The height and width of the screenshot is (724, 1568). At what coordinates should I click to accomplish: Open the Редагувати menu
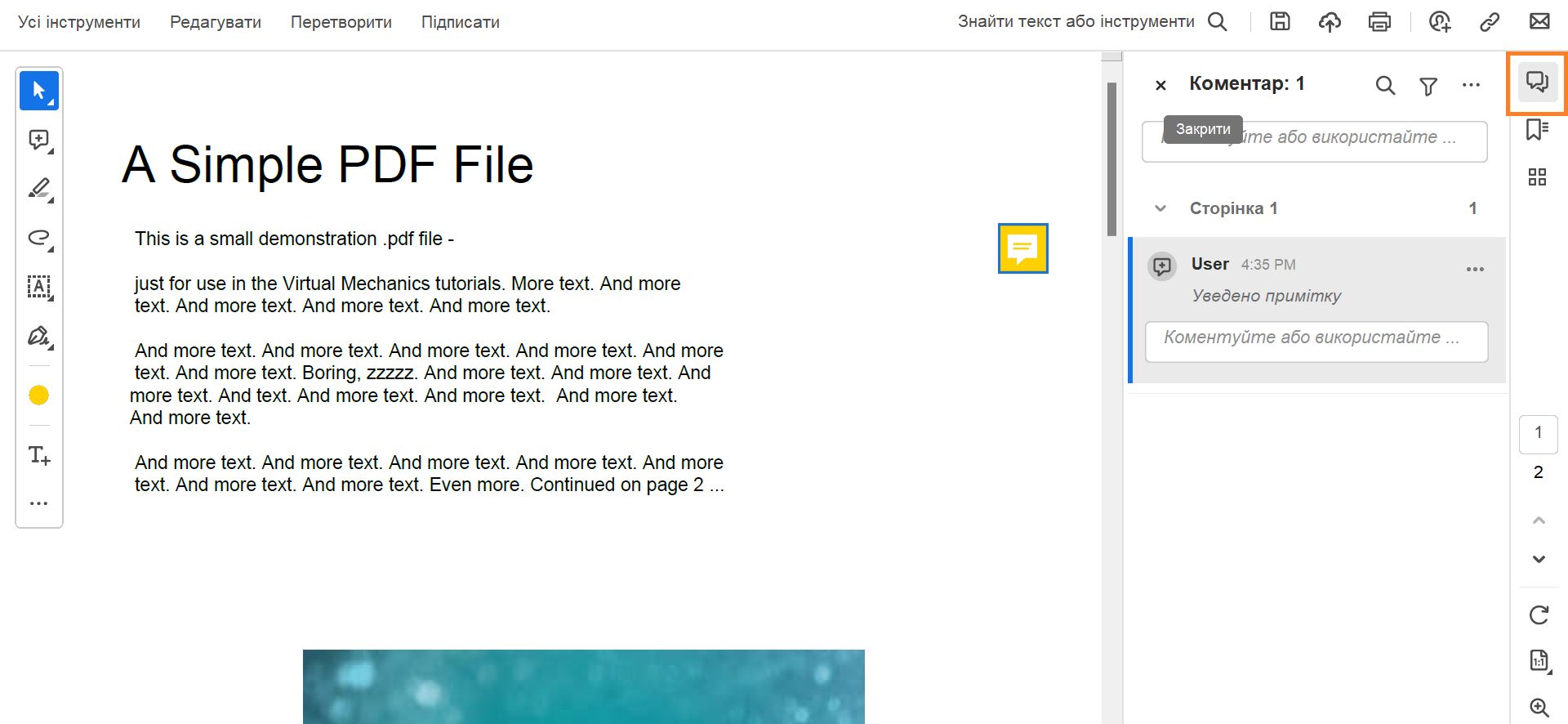point(216,22)
